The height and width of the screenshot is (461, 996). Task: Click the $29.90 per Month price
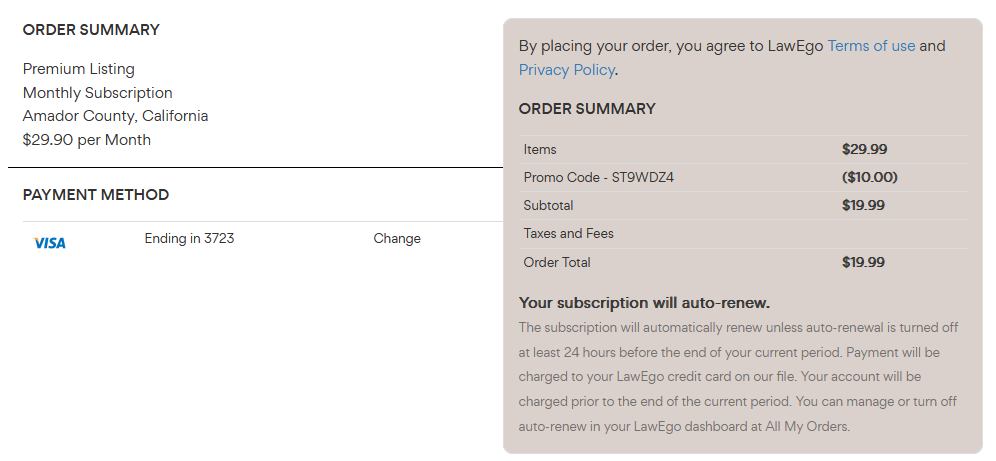coord(86,140)
